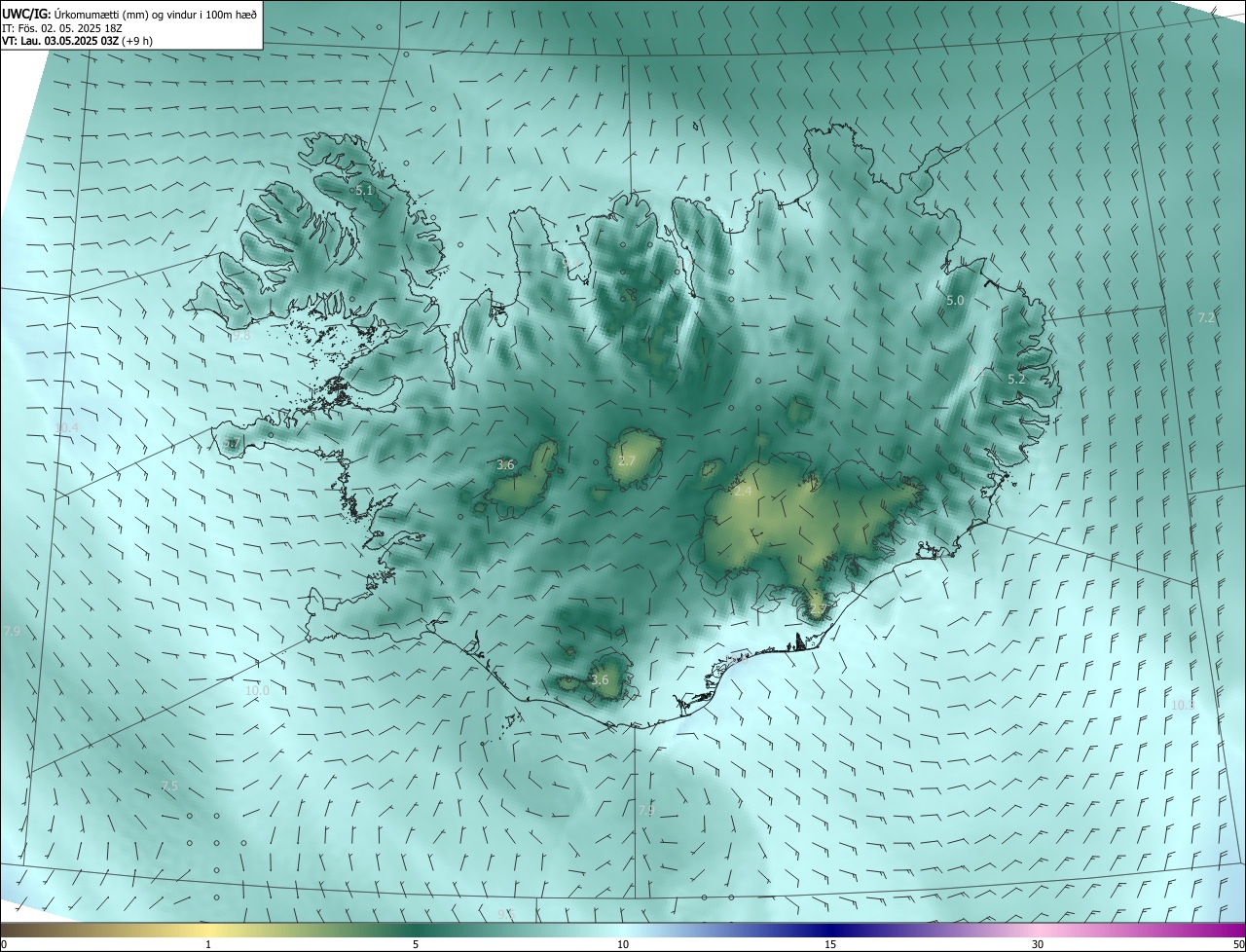This screenshot has width=1246, height=952.
Task: Click the 5.1 value in the Westfjords
Action: click(x=364, y=191)
